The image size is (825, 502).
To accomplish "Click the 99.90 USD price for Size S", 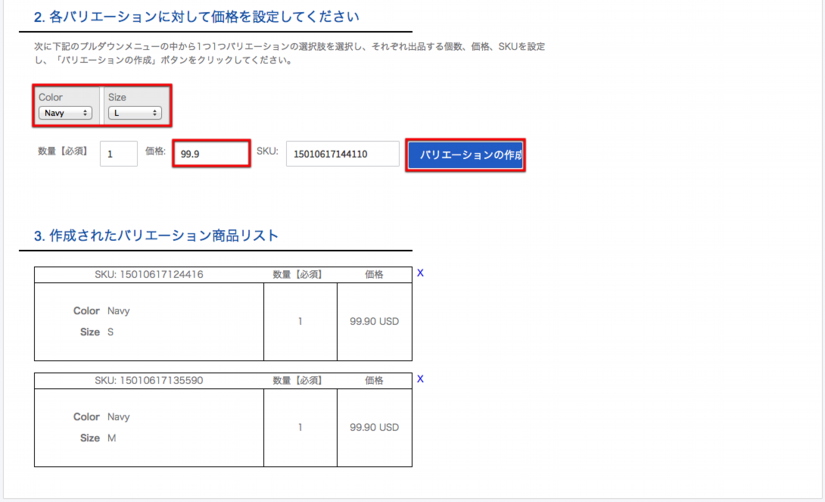I will [x=374, y=322].
